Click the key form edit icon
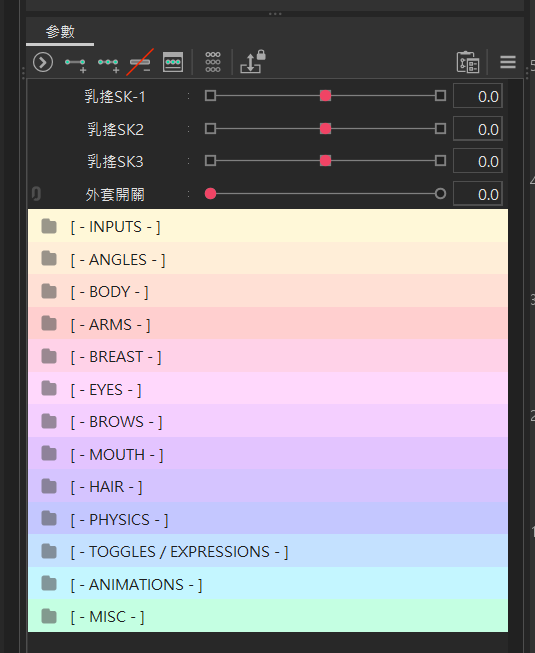Viewport: 535px width, 653px height. (x=173, y=62)
